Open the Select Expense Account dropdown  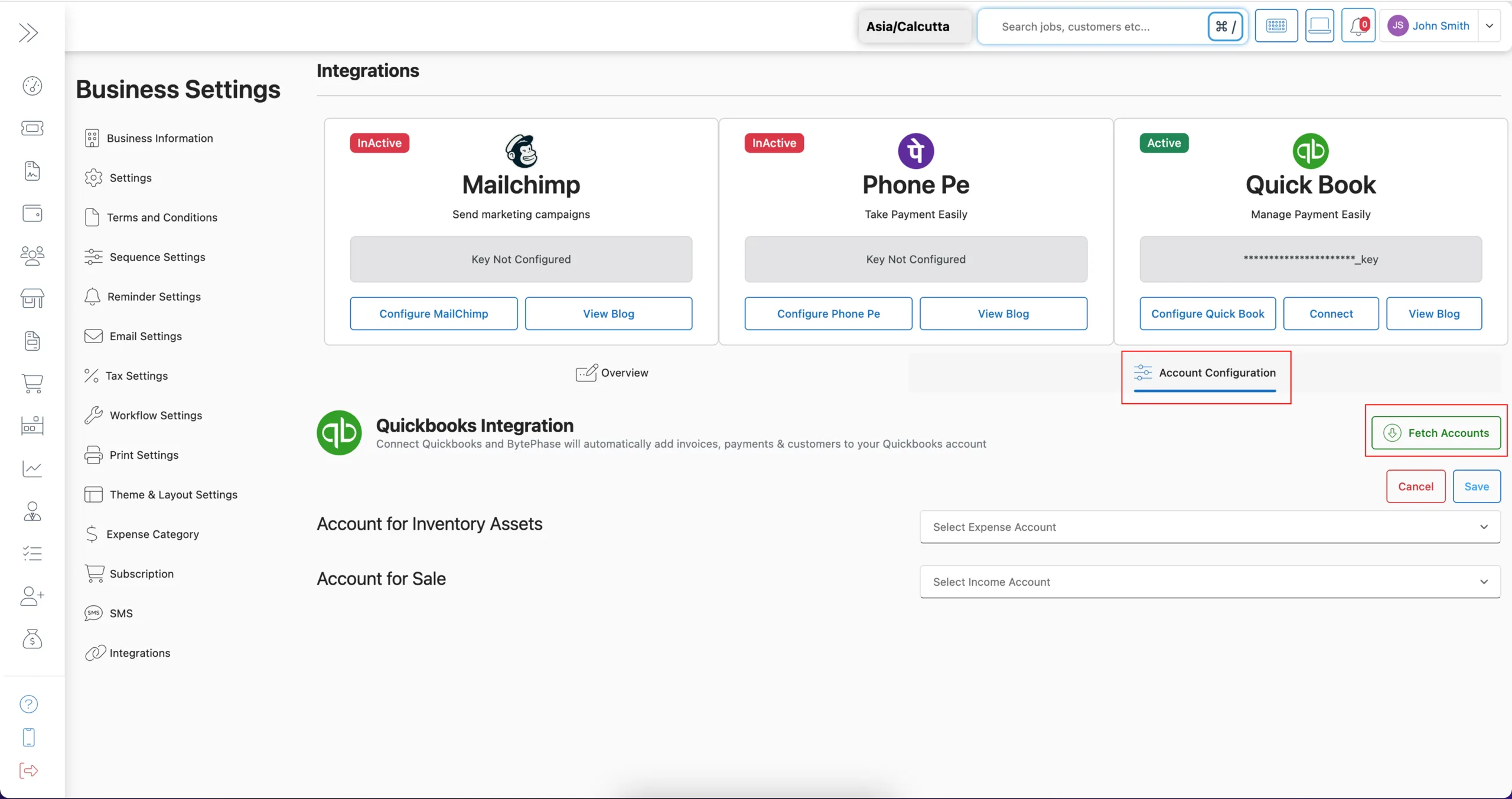[1210, 527]
